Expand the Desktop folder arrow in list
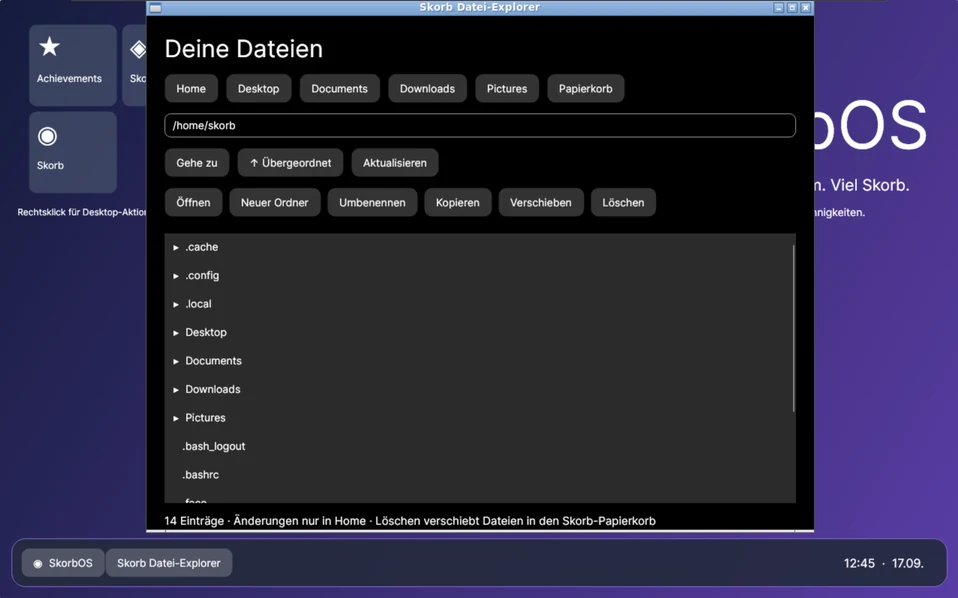 [x=175, y=333]
